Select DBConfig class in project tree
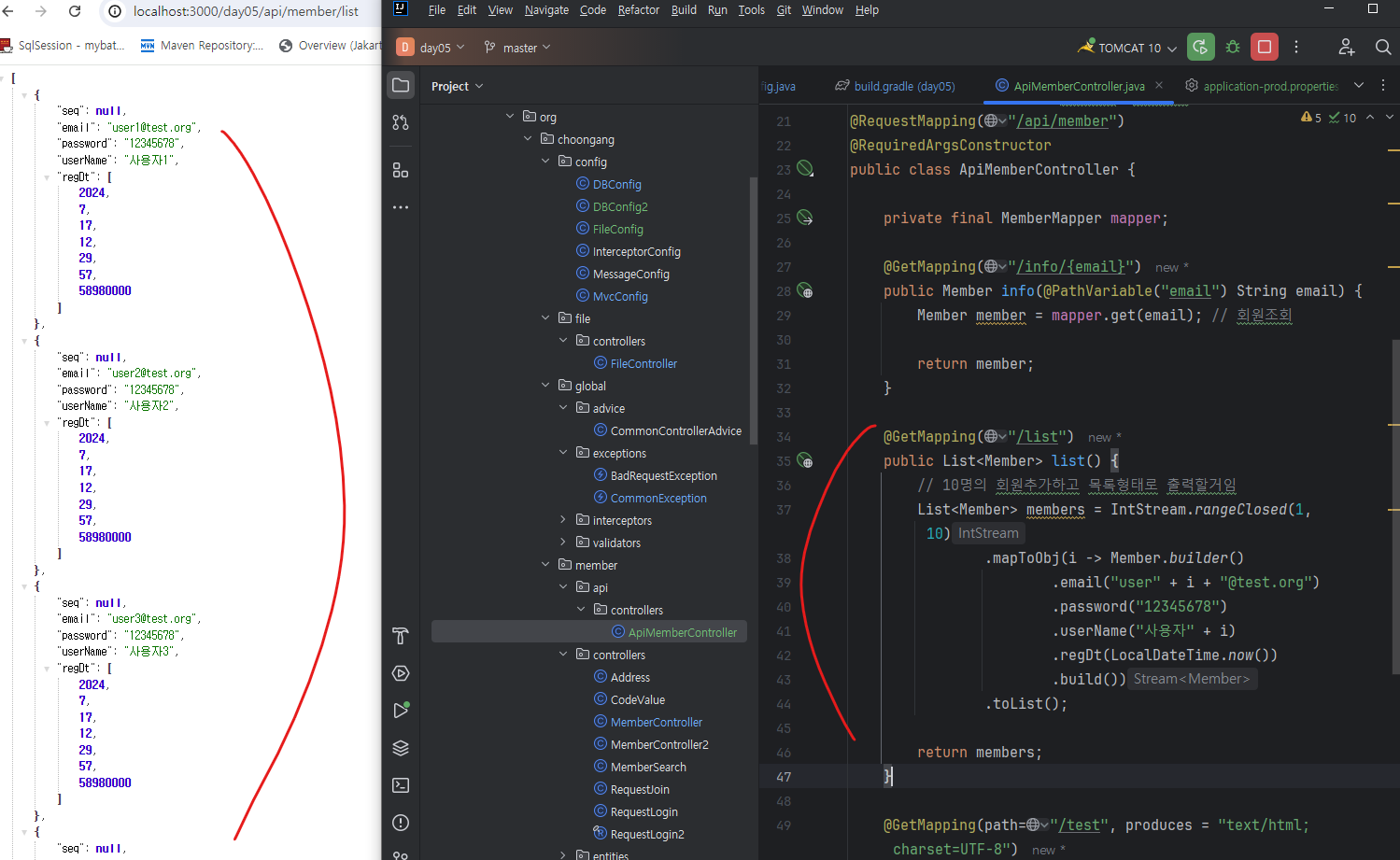The image size is (1400, 860). coord(616,184)
